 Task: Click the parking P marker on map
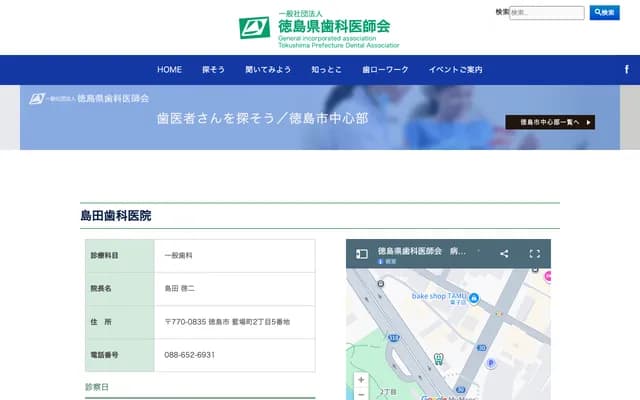coord(491,363)
